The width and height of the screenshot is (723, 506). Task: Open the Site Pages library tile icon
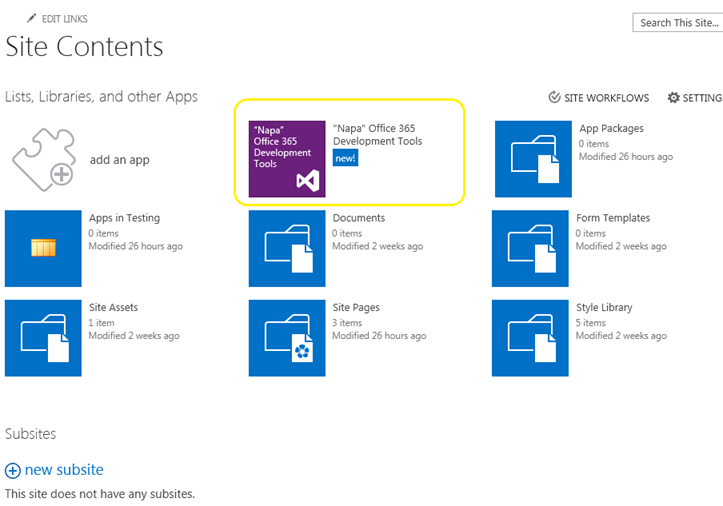(x=287, y=338)
